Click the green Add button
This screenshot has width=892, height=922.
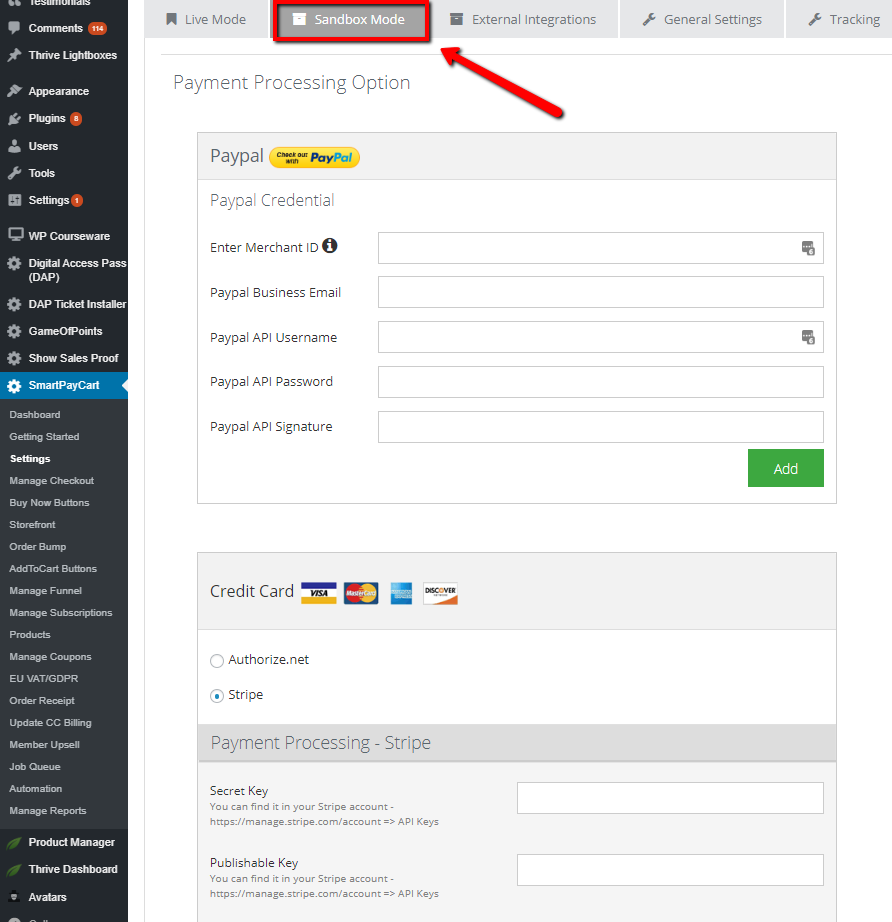786,468
